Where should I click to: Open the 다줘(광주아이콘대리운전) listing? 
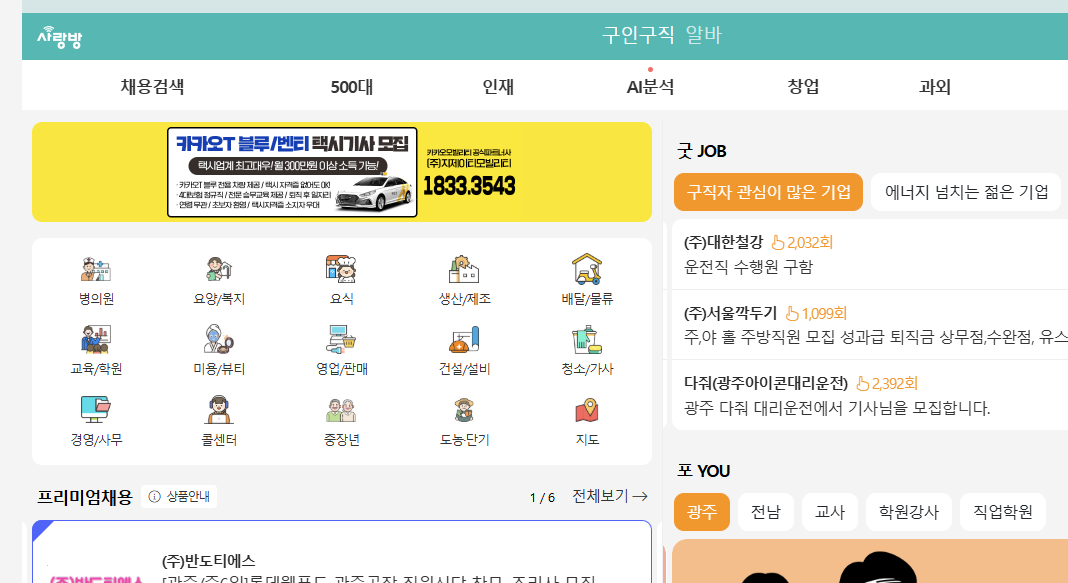tap(870, 395)
